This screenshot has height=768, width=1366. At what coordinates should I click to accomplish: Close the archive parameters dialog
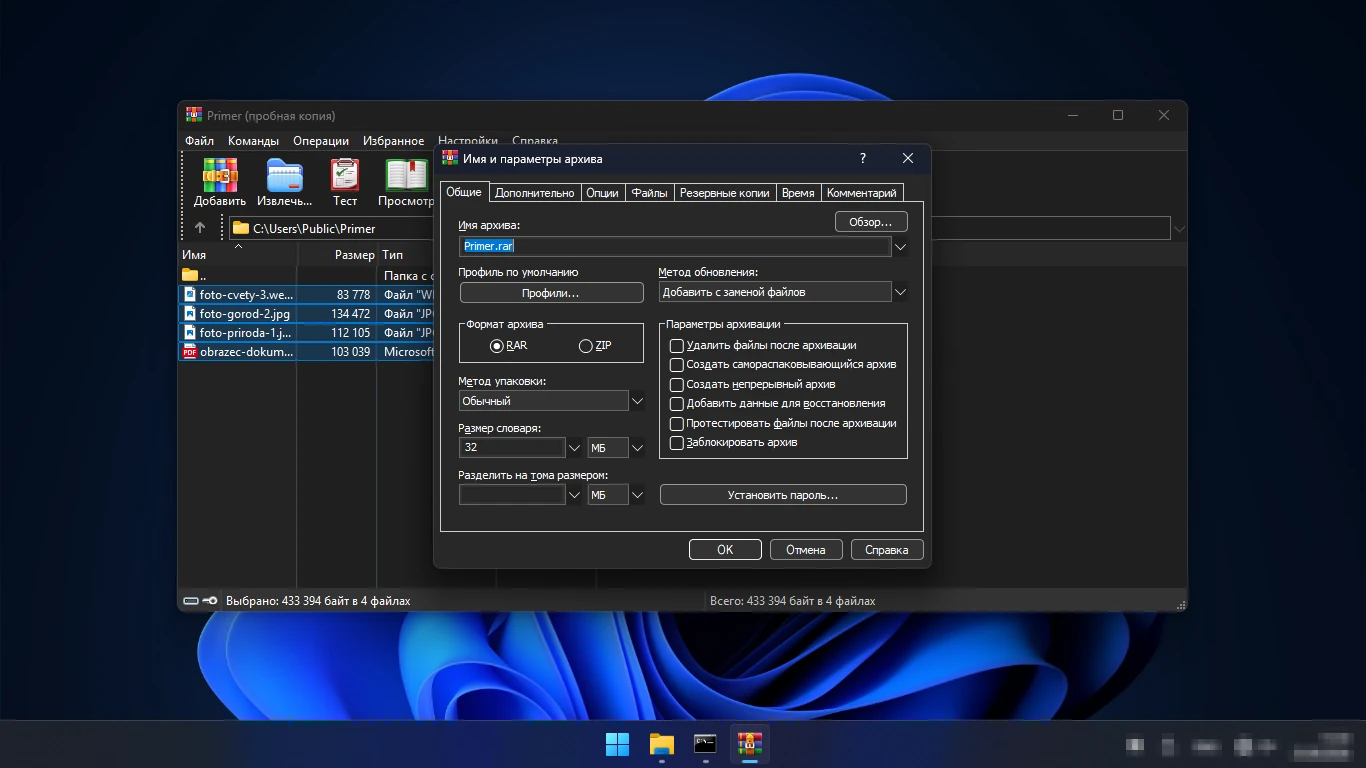[908, 158]
